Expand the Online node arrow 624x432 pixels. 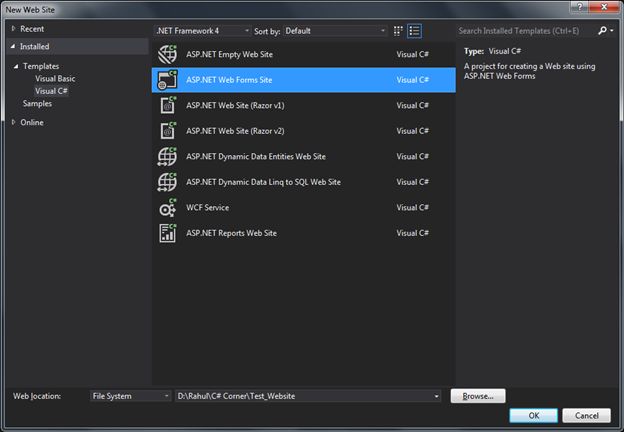[x=13, y=122]
